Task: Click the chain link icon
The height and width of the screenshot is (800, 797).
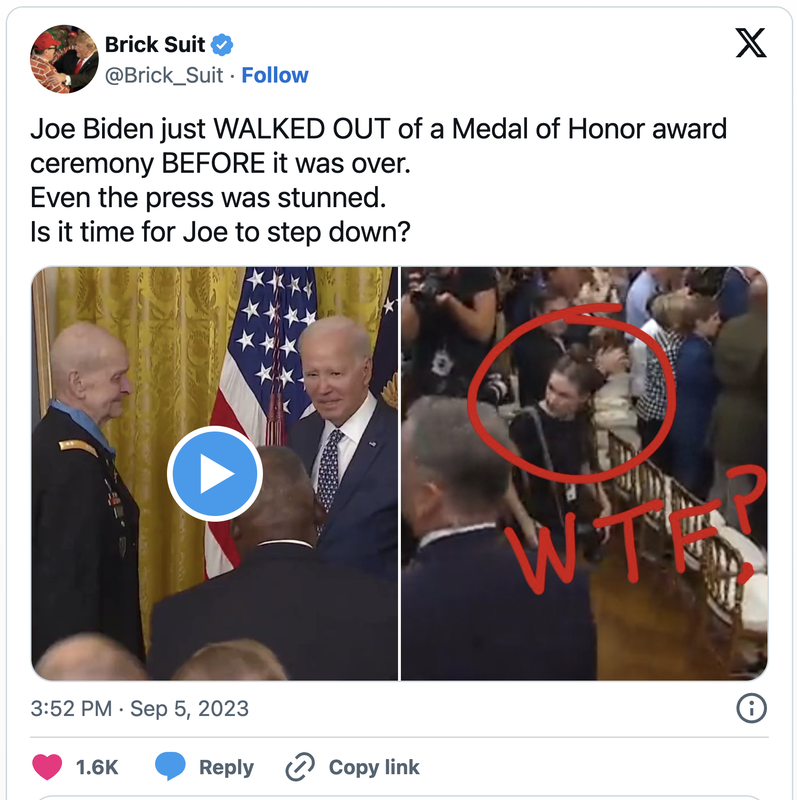Action: tap(300, 767)
